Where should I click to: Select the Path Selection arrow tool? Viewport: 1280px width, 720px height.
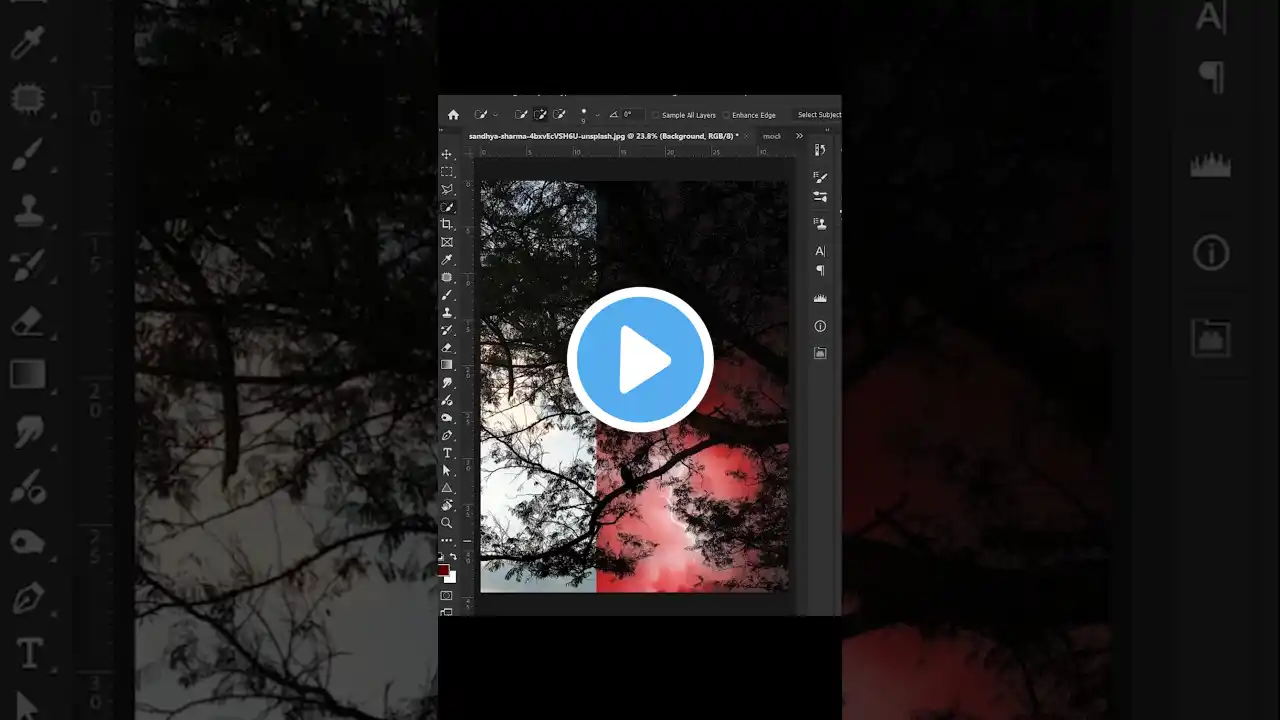pos(447,470)
